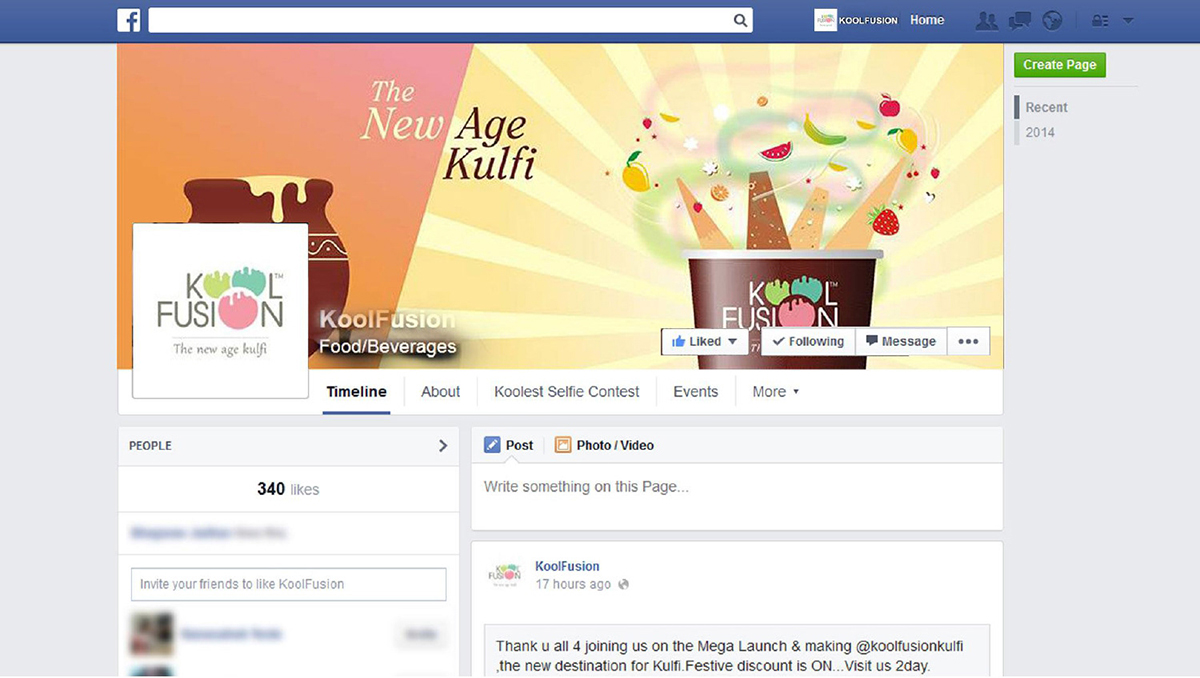Open the Liked dropdown button
The width and height of the screenshot is (1200, 678).
click(x=705, y=341)
